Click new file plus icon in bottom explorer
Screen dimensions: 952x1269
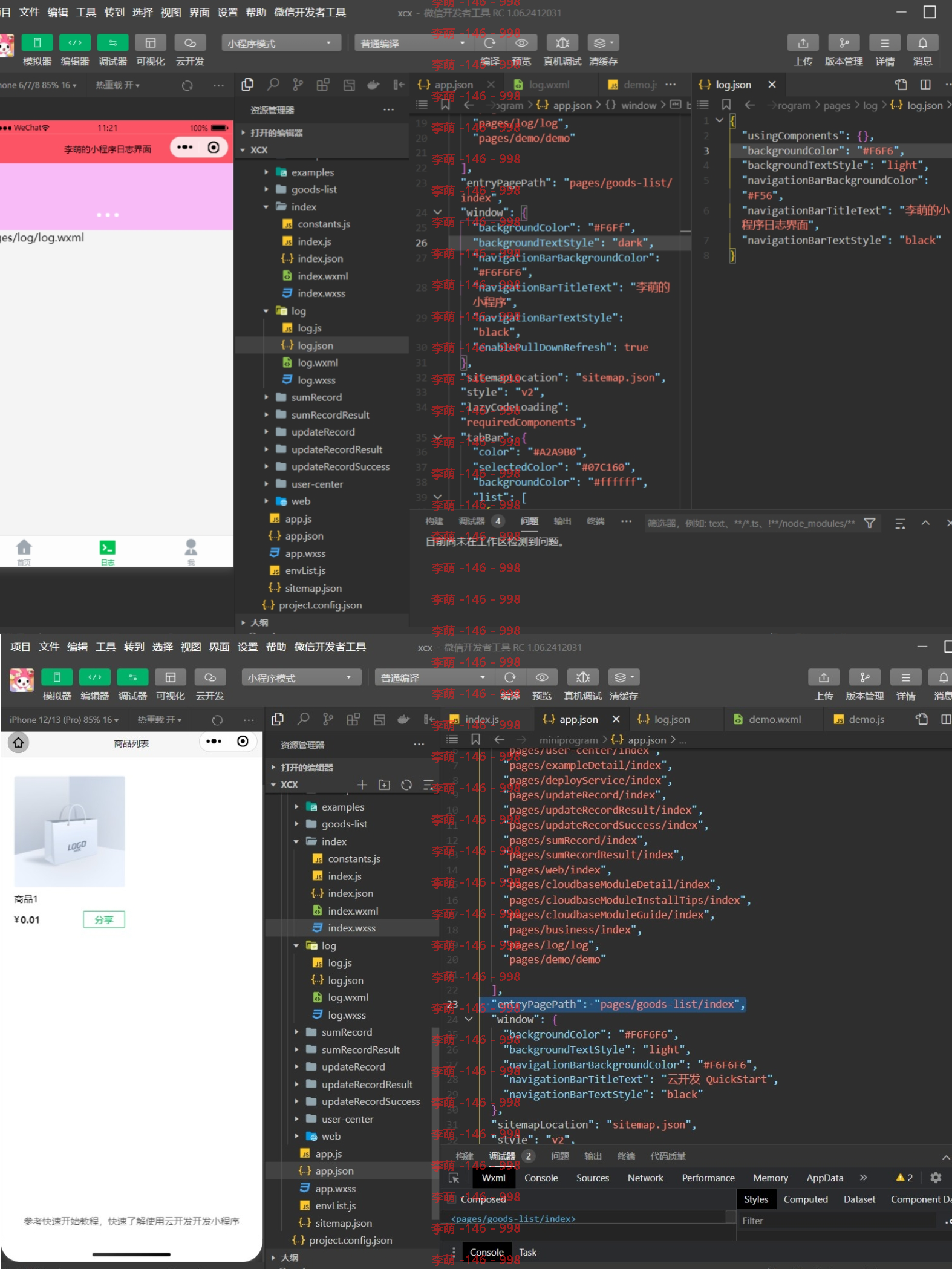pos(362,785)
